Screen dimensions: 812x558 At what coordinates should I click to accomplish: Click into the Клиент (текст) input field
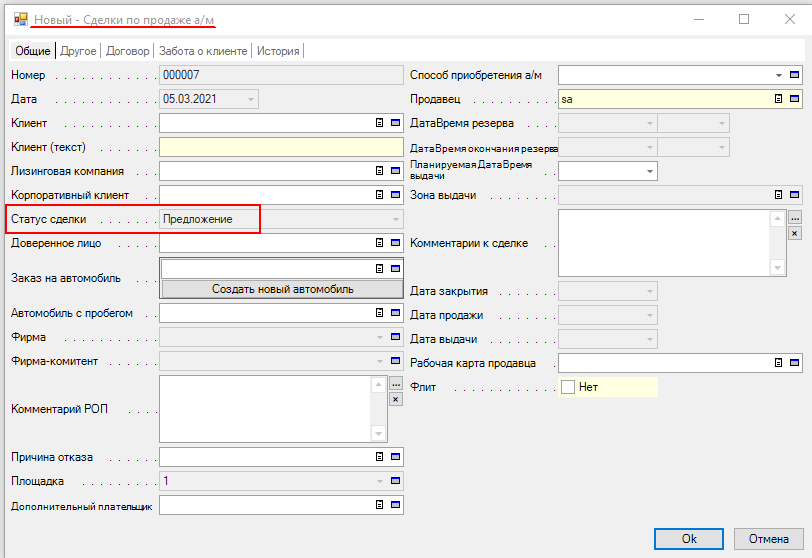pyautogui.click(x=281, y=147)
